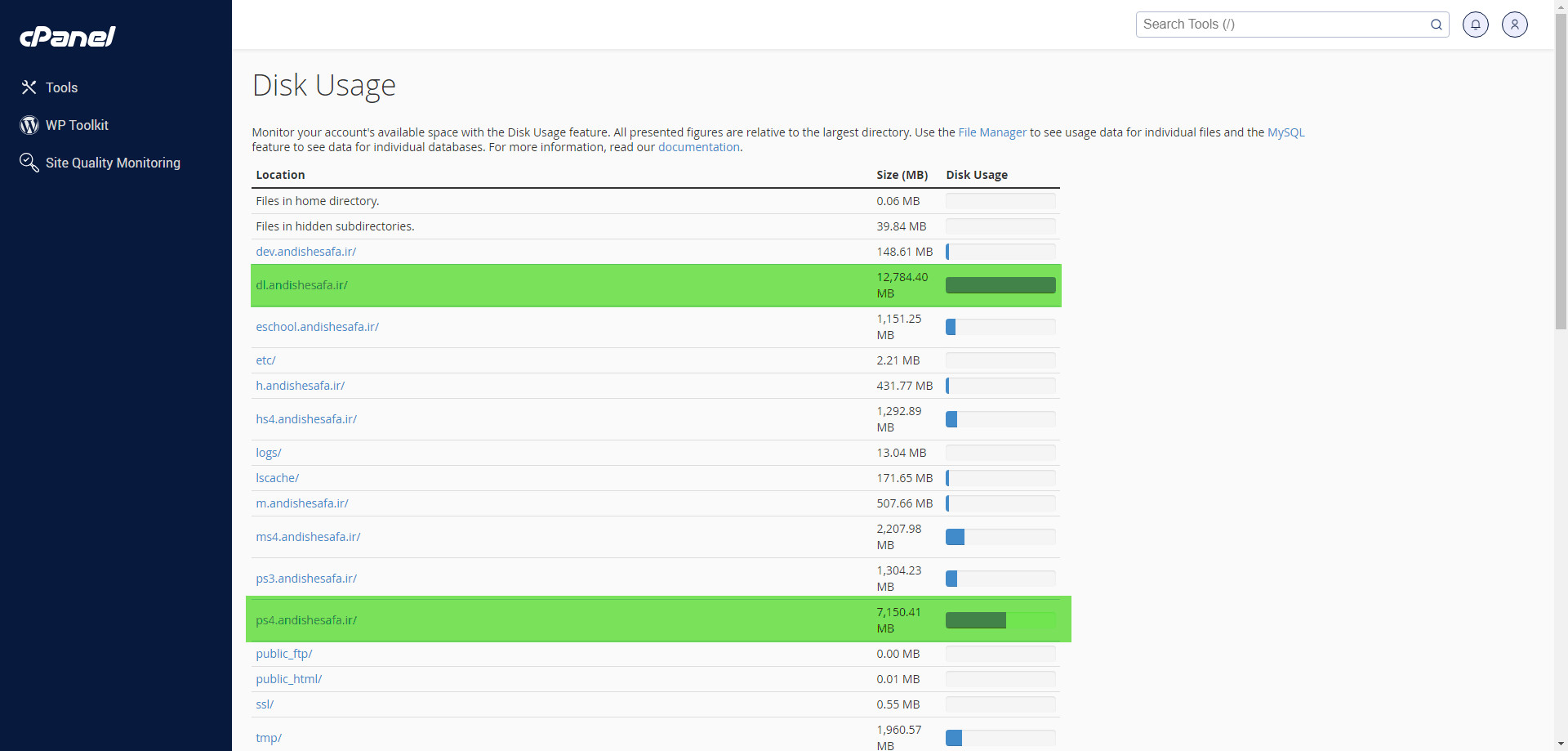Follow the MySQL link
Viewport: 1568px width, 751px height.
(x=1285, y=132)
